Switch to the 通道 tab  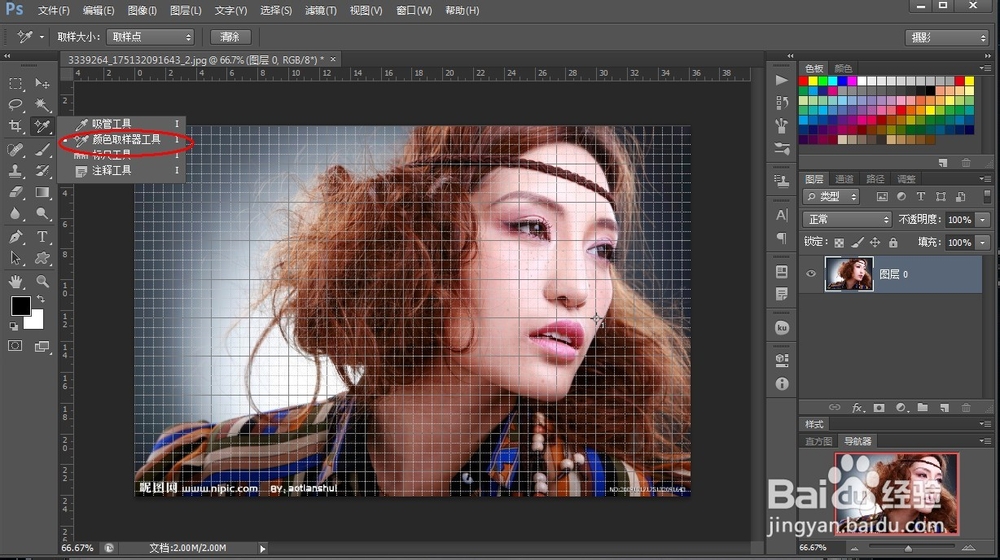click(844, 179)
